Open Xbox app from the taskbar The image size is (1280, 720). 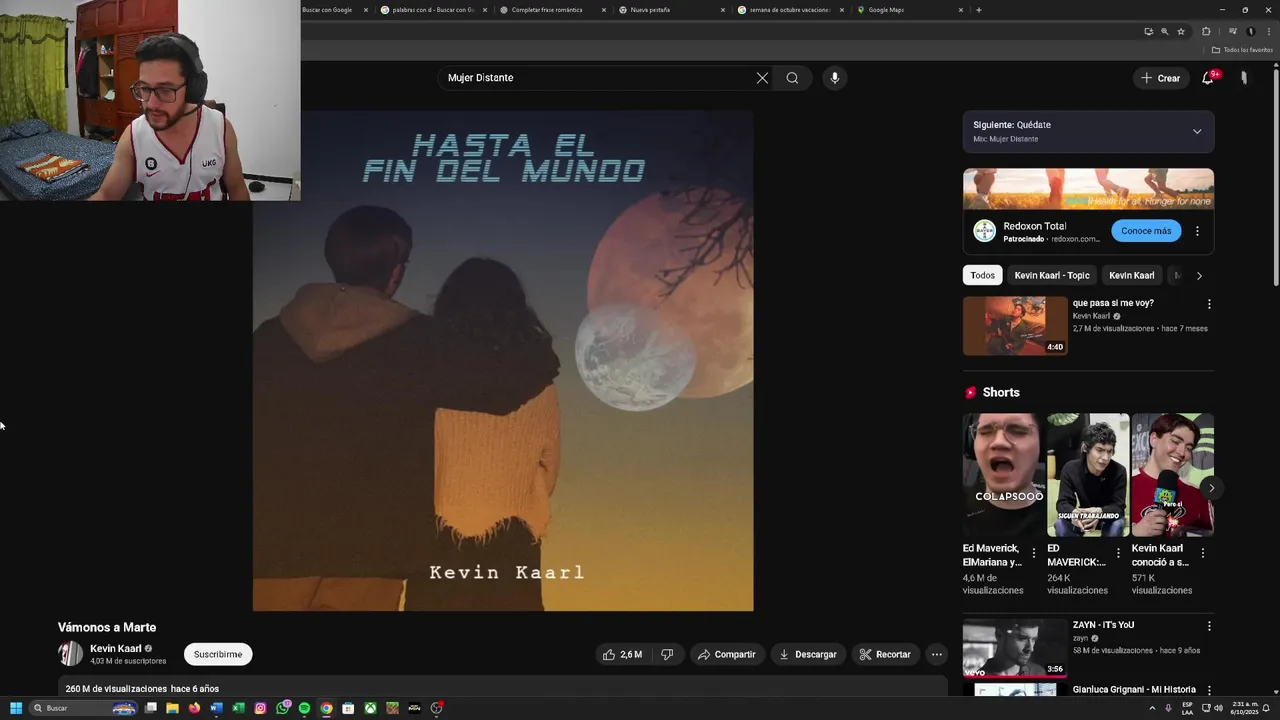click(370, 708)
